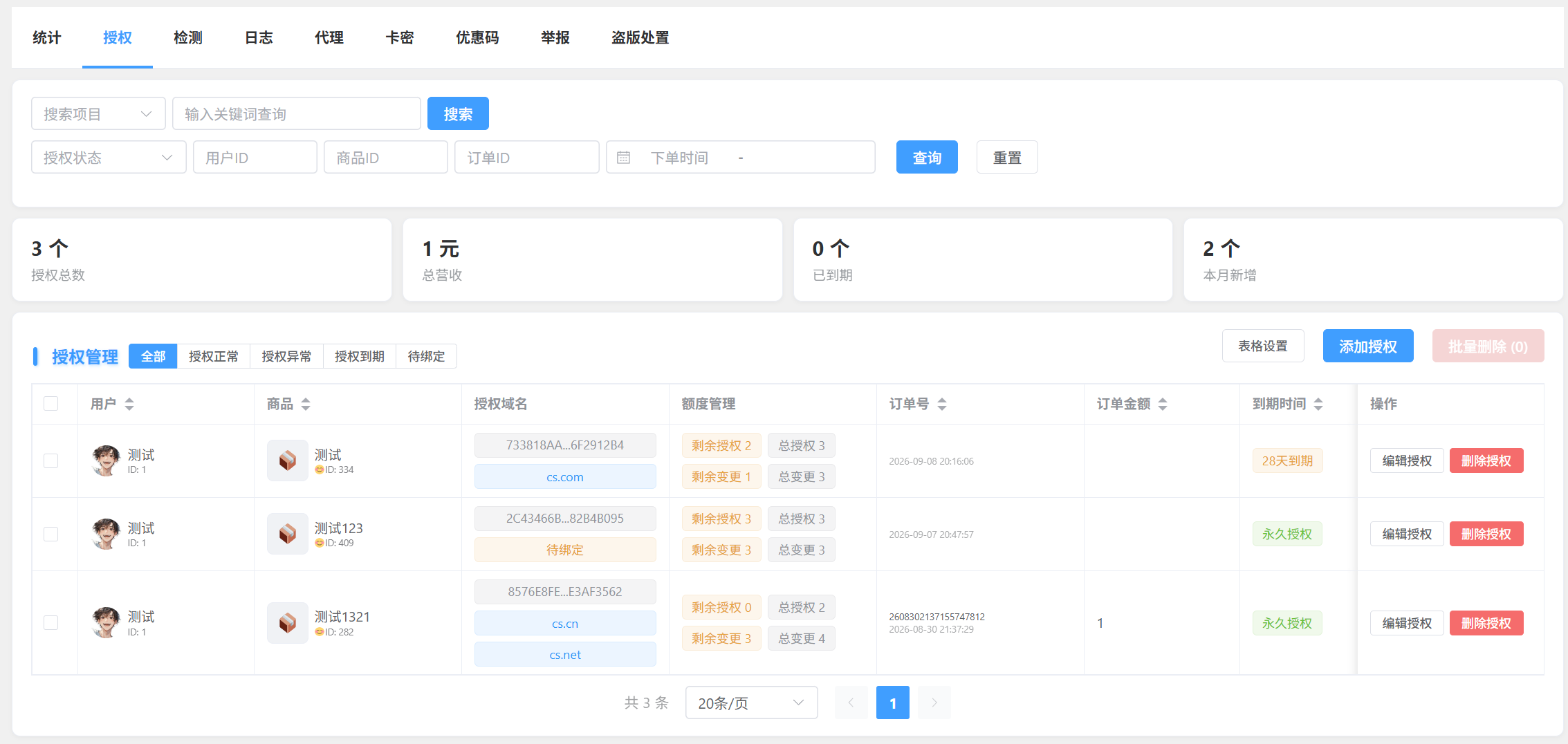Click the previous page arrow
This screenshot has height=744, width=1568.
(x=851, y=703)
